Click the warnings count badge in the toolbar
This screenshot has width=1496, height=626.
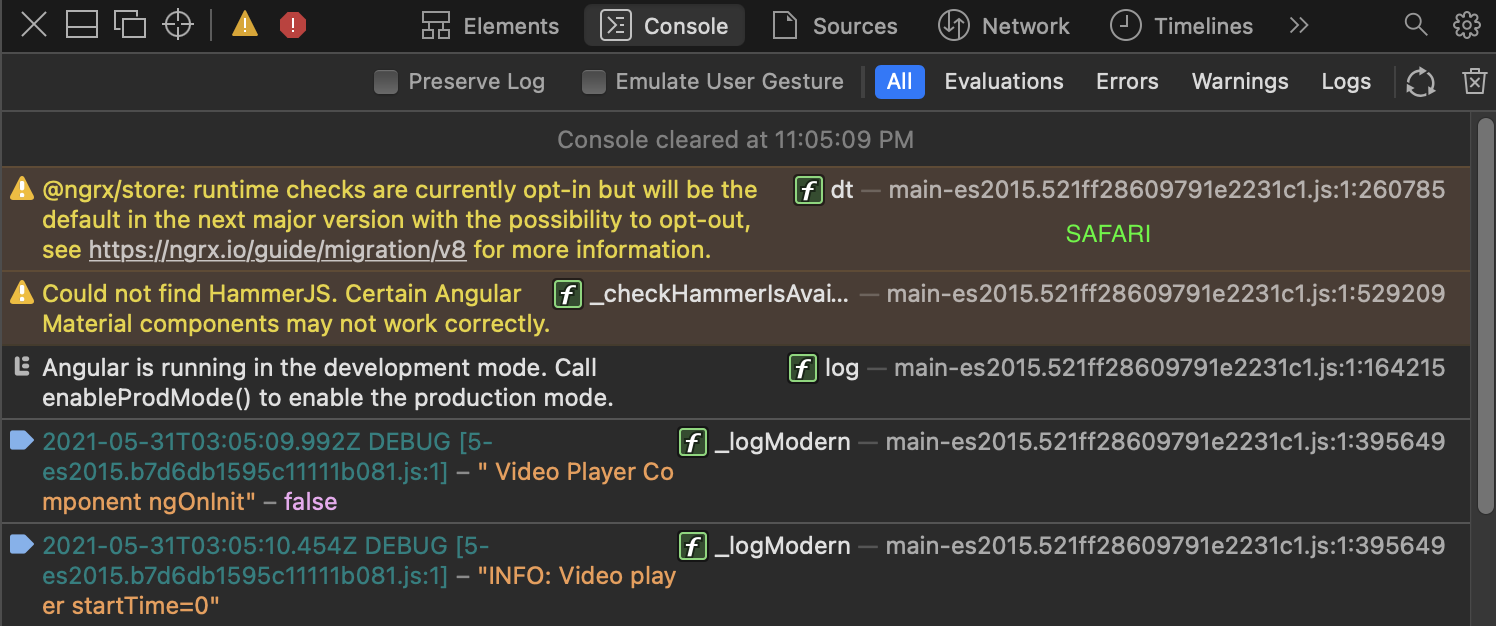click(x=244, y=24)
